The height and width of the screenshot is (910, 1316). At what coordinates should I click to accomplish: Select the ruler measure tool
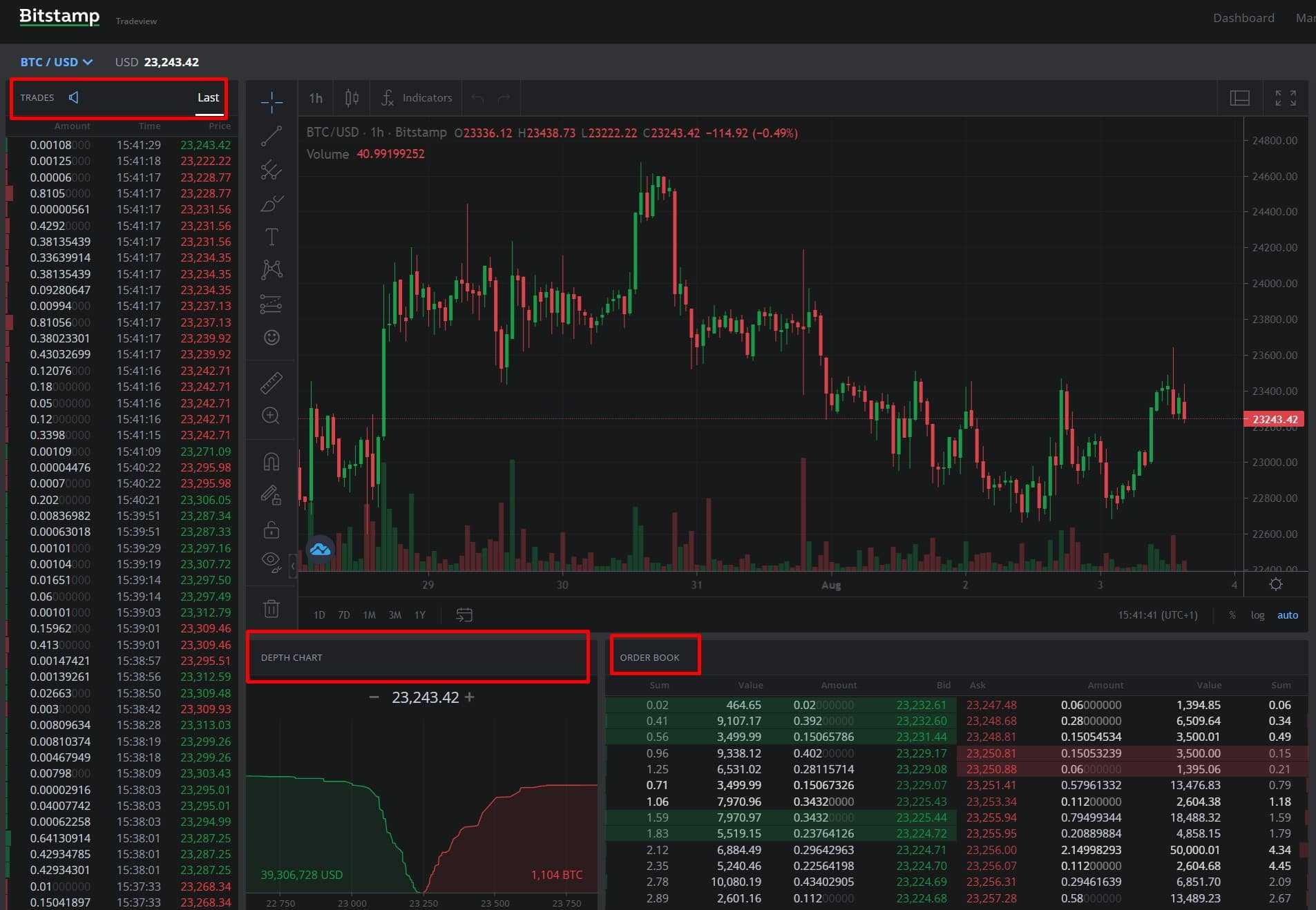[x=271, y=383]
